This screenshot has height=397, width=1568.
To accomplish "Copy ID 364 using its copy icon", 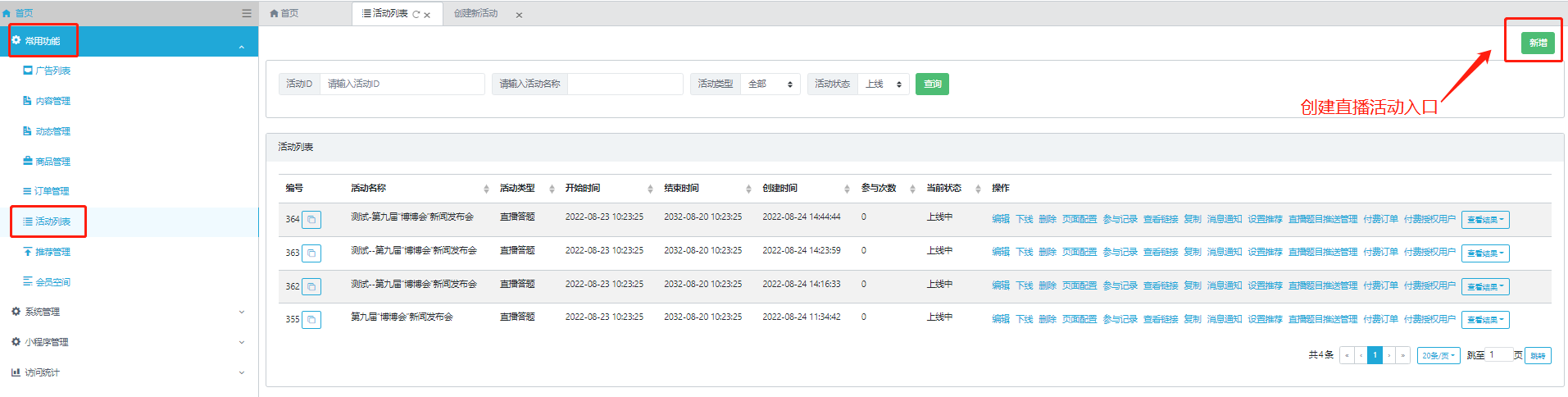I will pyautogui.click(x=311, y=220).
